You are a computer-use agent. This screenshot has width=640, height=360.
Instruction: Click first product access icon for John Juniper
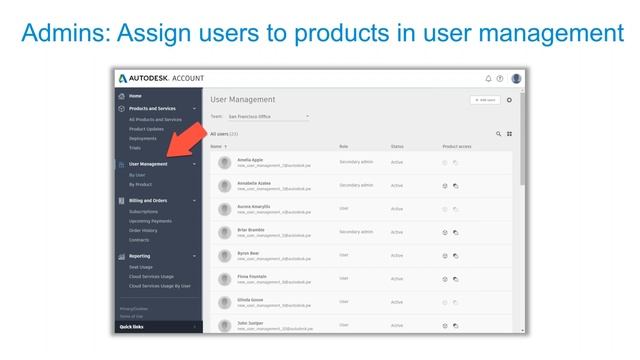445,326
